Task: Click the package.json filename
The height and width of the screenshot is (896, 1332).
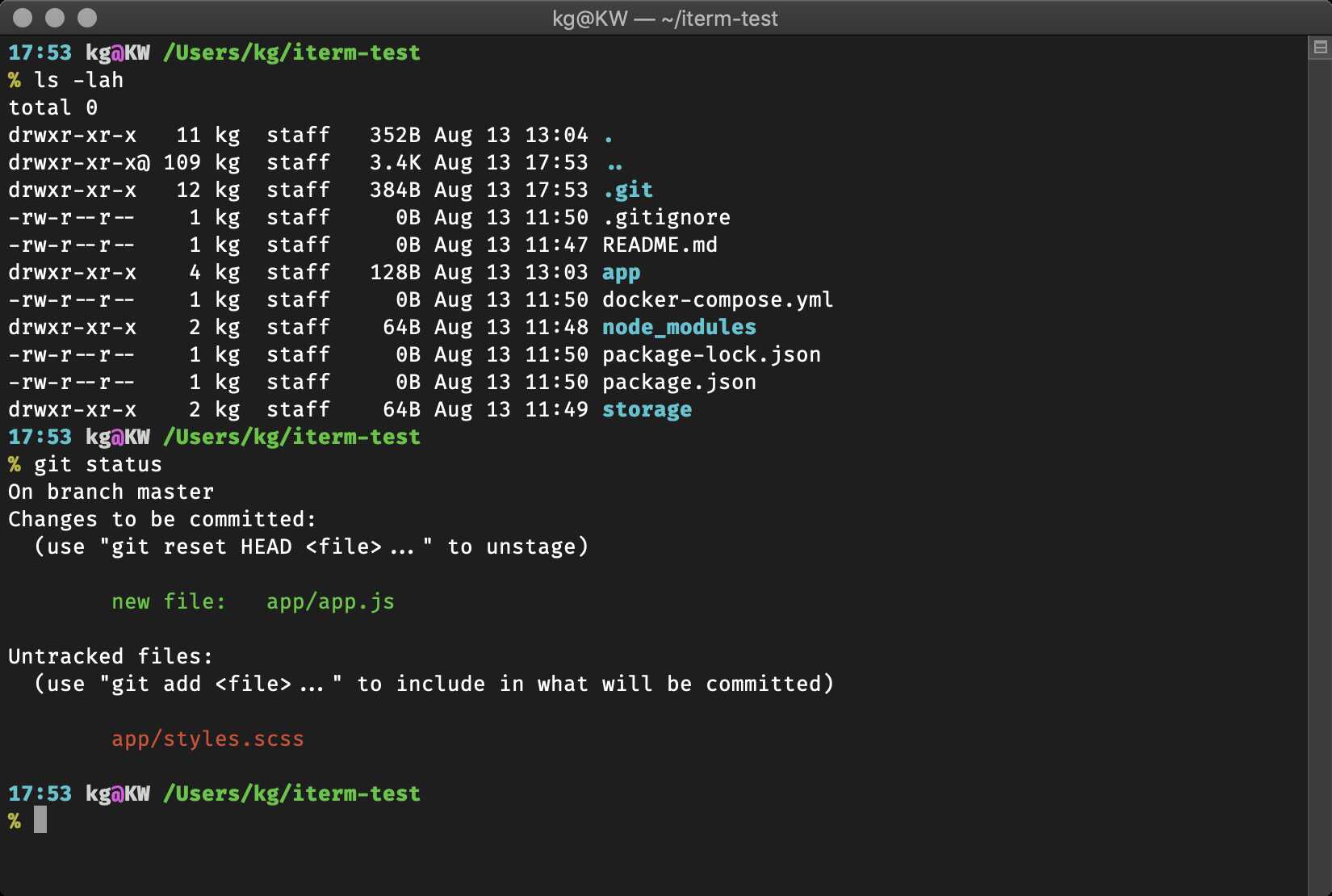Action: (678, 382)
